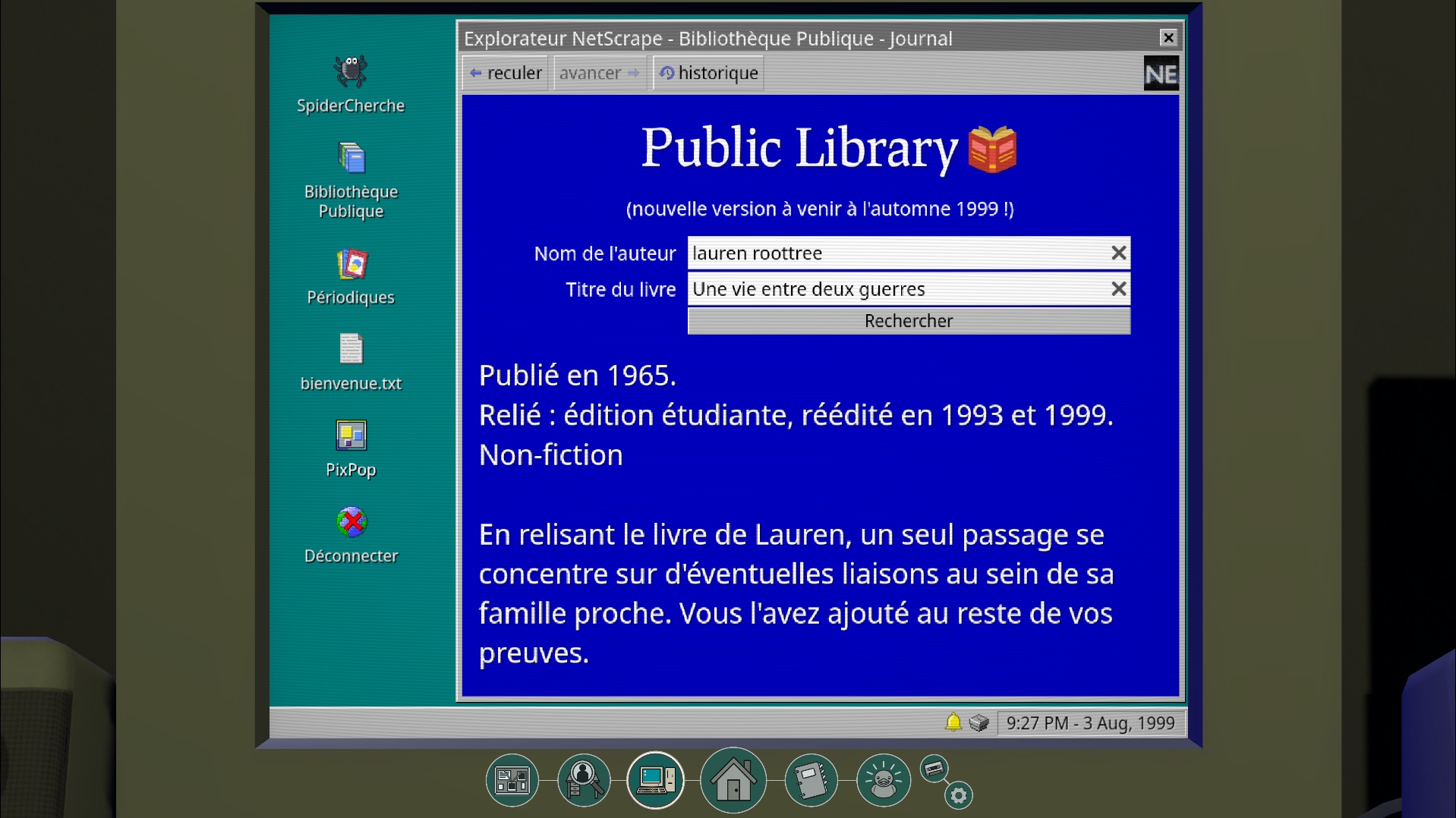This screenshot has height=818, width=1456.
Task: Go to the house icon
Action: (x=733, y=780)
